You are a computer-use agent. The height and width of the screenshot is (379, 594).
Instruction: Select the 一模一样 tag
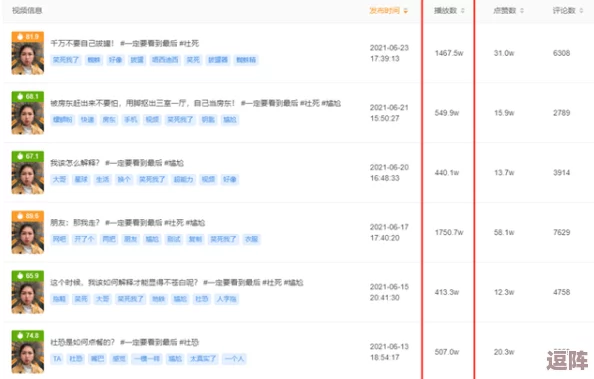click(x=147, y=359)
